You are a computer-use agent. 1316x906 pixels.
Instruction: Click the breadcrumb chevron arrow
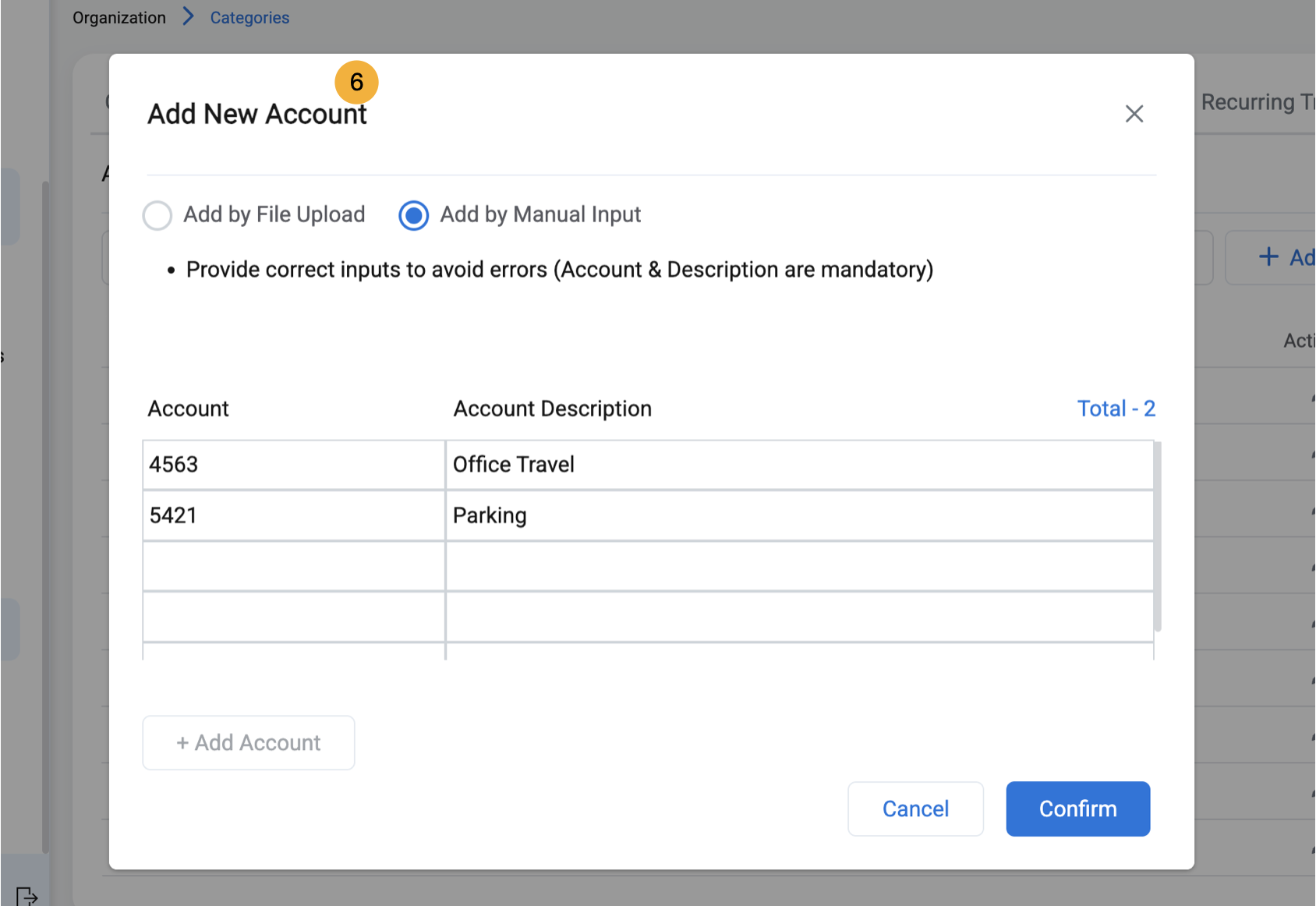point(188,16)
